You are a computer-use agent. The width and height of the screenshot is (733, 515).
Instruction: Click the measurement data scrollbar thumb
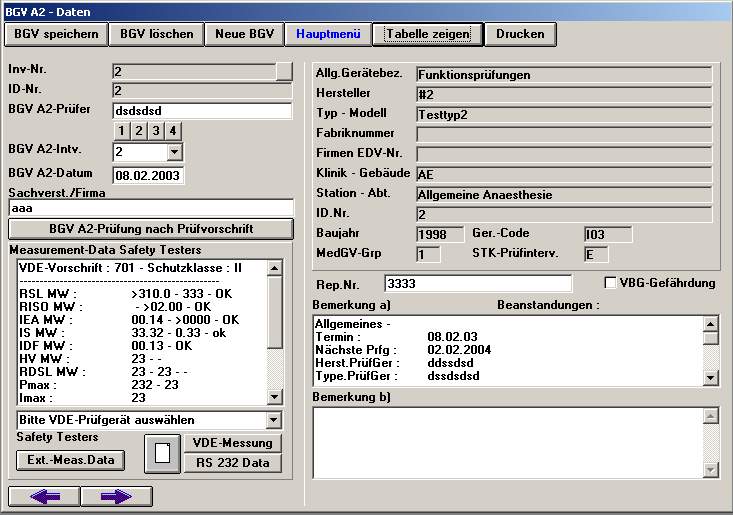click(x=275, y=312)
